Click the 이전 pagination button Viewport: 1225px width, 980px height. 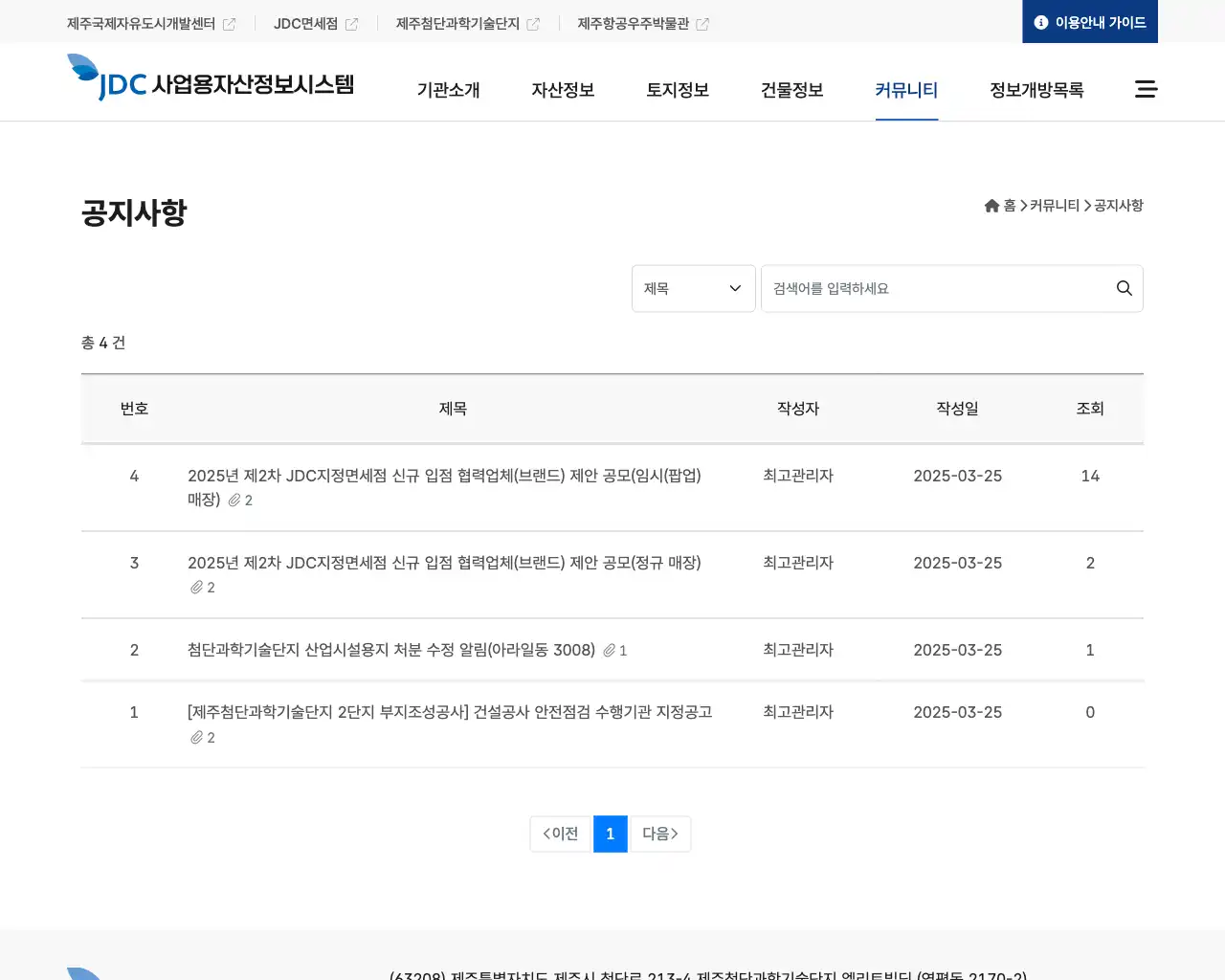tap(561, 834)
